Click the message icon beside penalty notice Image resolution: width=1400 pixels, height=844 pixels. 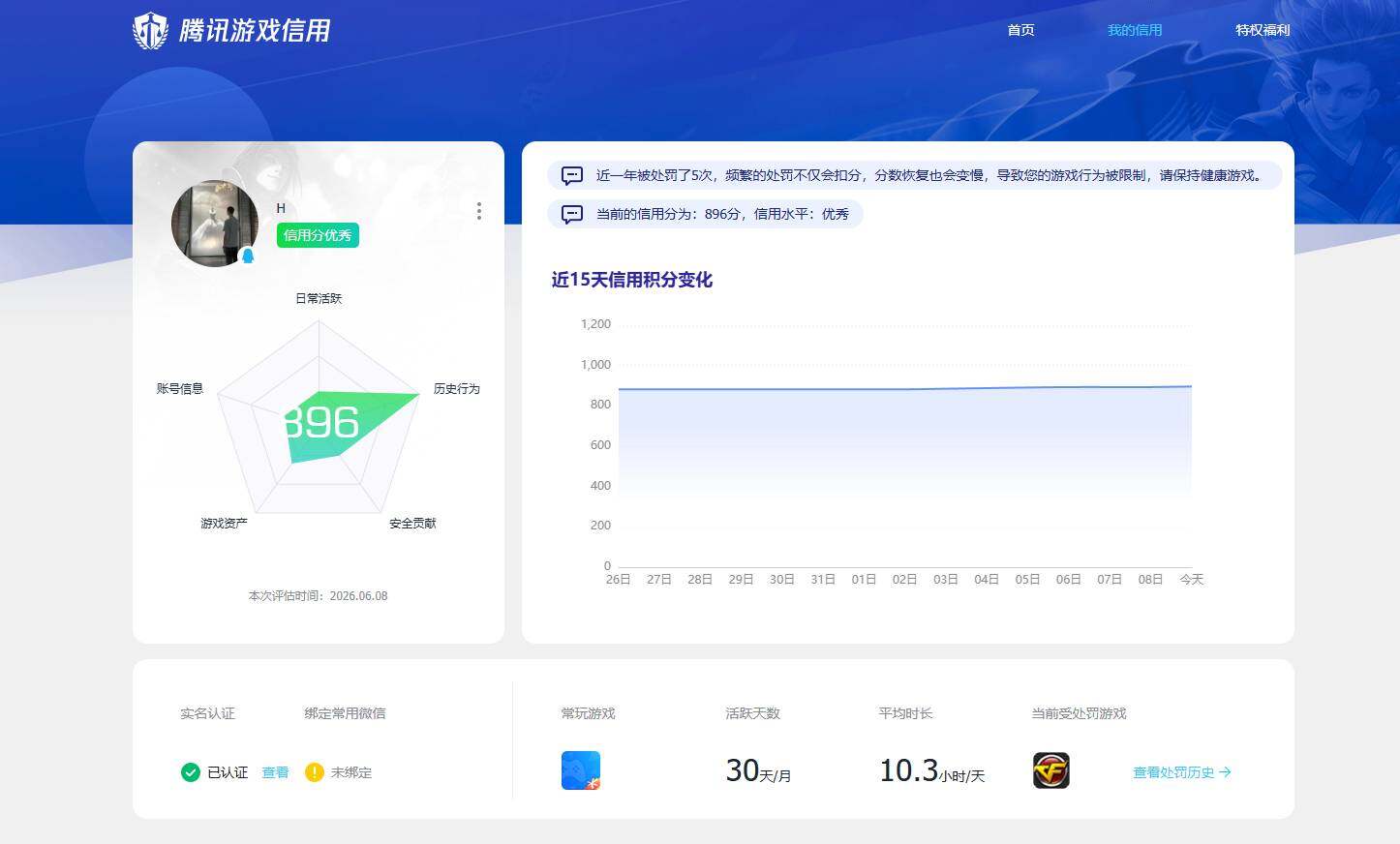[x=572, y=175]
